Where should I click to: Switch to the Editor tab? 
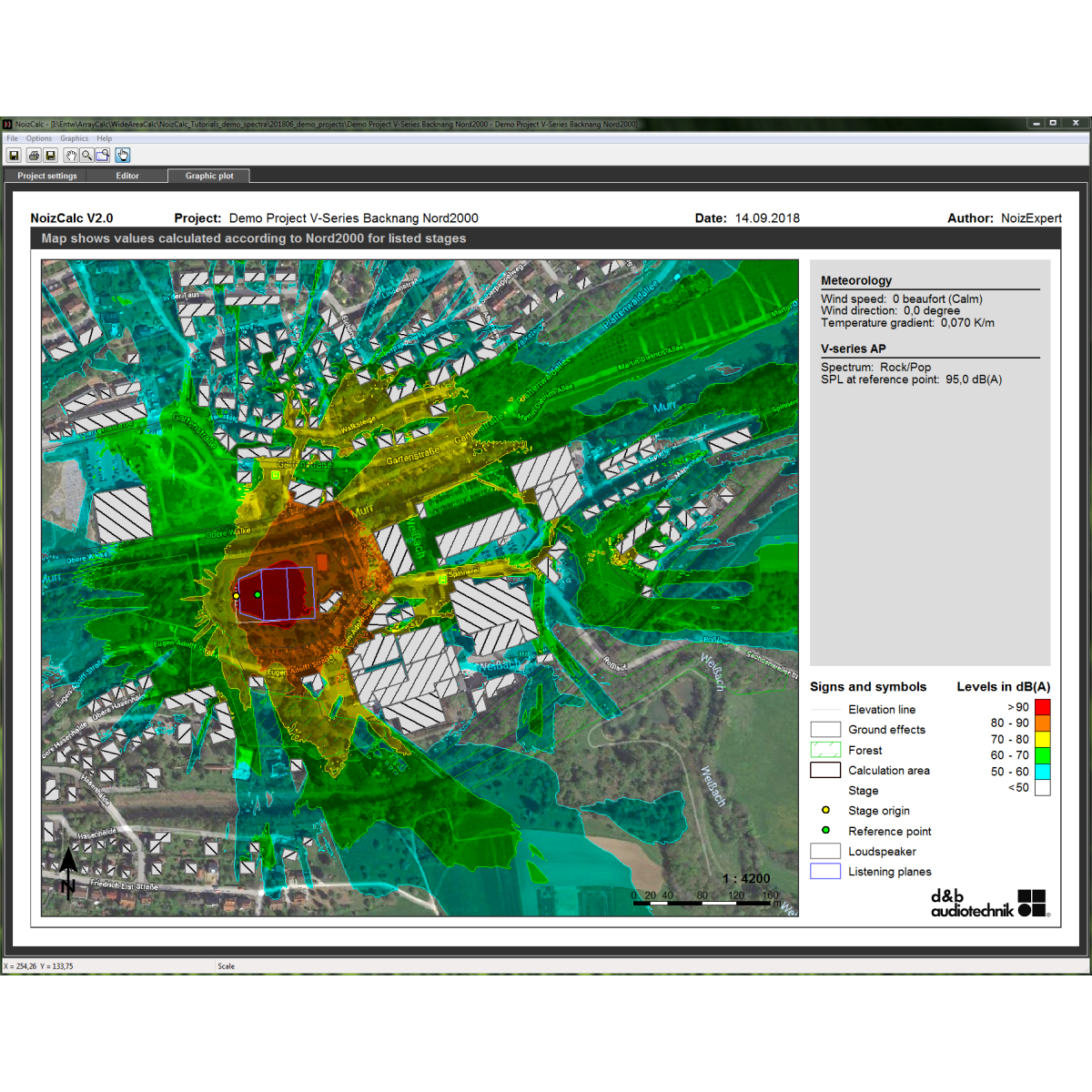pyautogui.click(x=127, y=176)
